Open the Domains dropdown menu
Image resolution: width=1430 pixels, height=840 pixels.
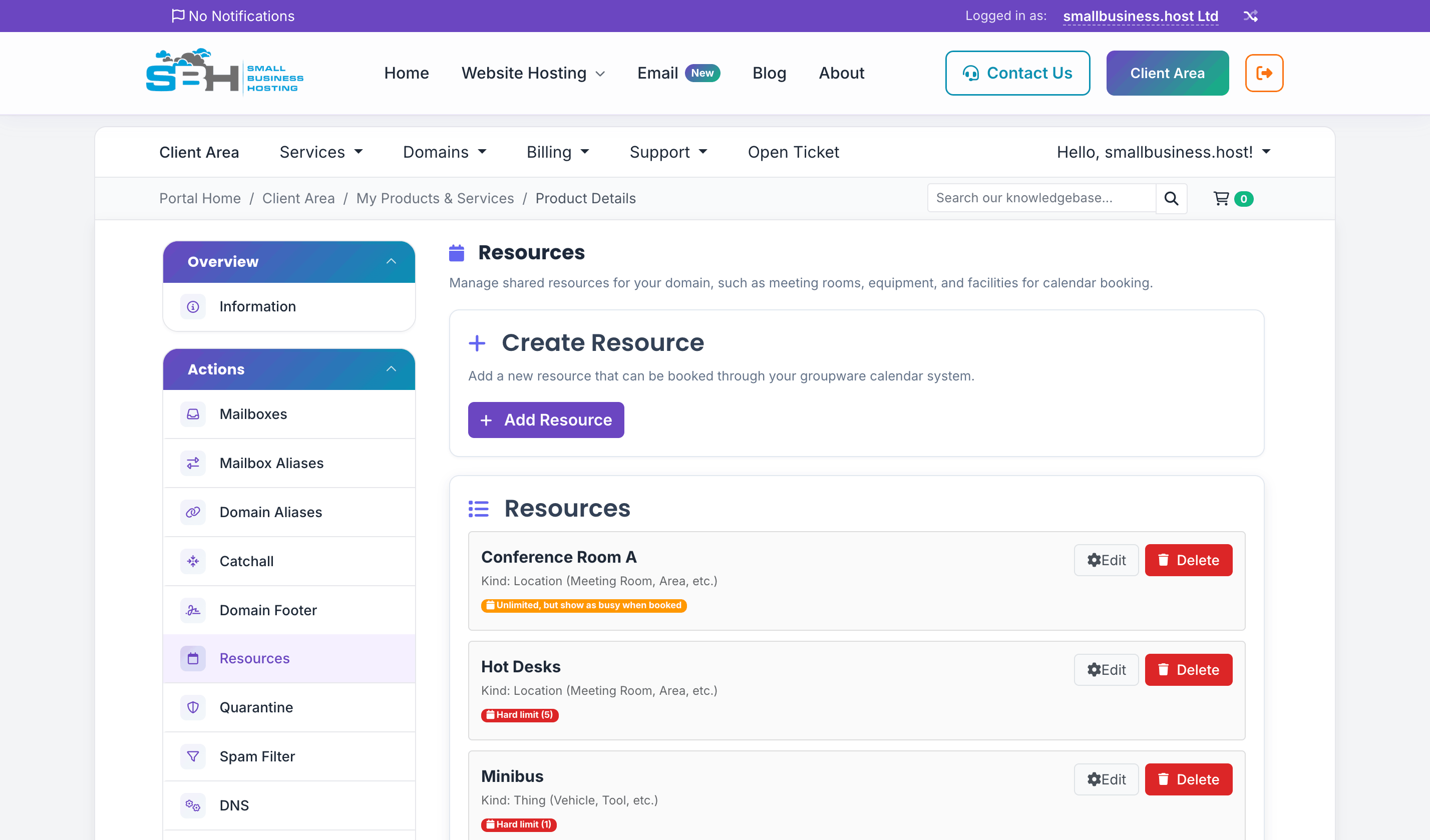coord(444,152)
